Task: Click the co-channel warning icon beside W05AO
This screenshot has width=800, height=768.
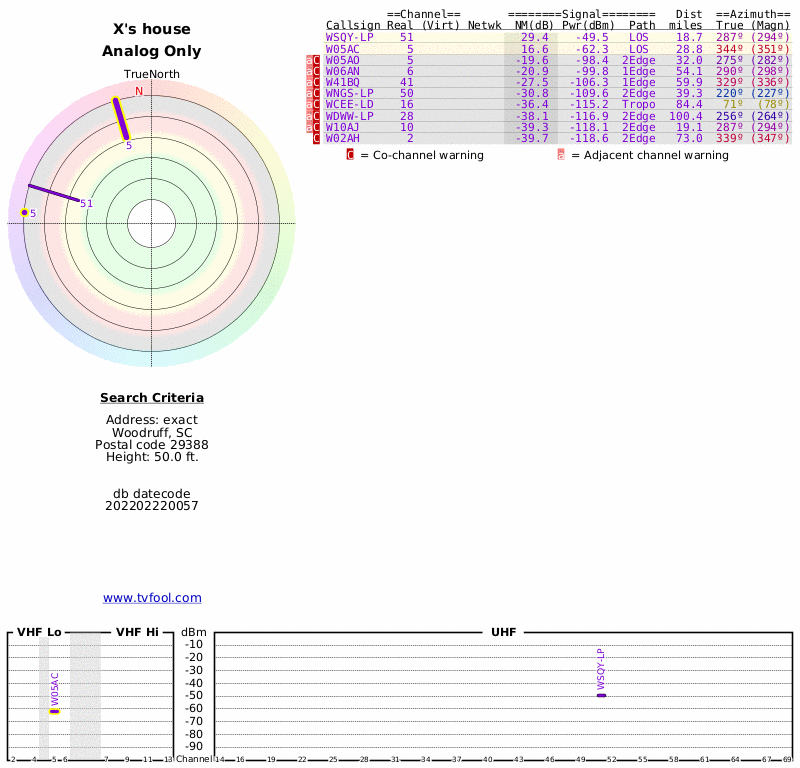Action: 317,60
